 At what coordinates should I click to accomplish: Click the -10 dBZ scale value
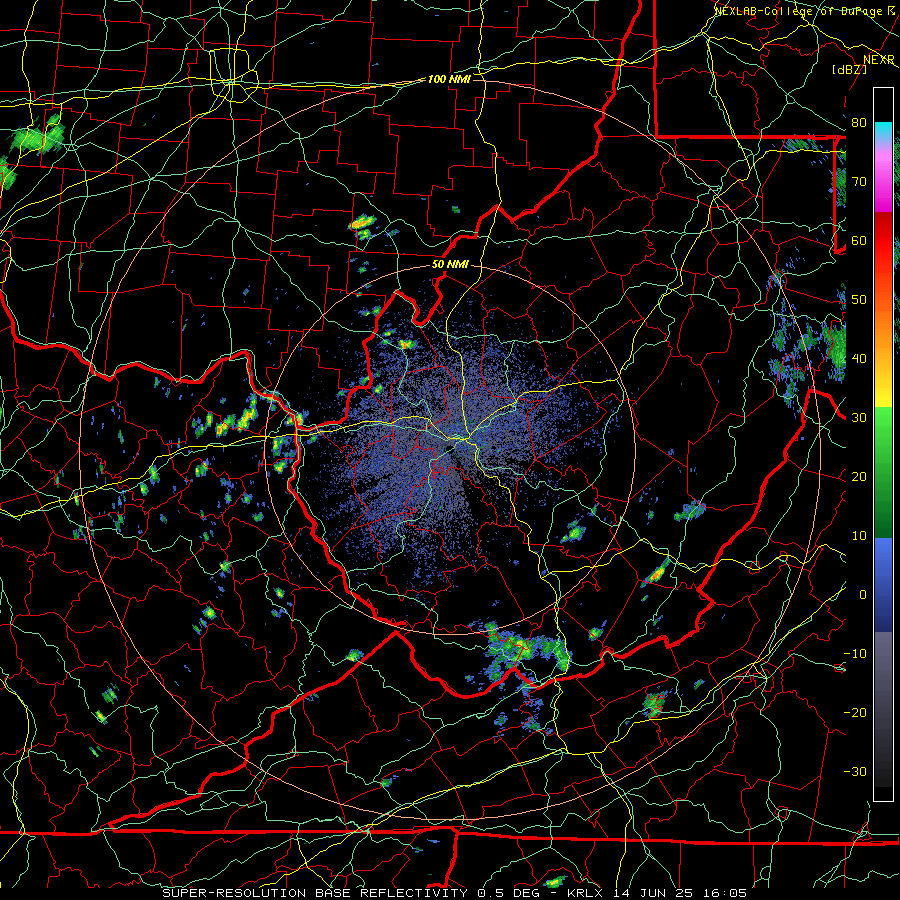[855, 654]
